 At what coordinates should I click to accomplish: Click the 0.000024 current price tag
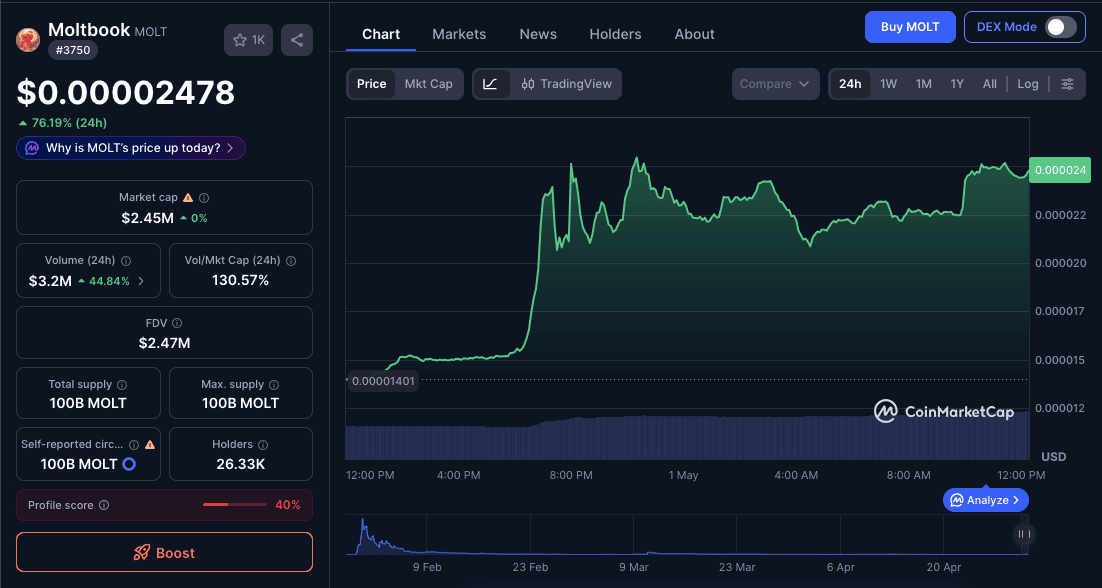pos(1058,170)
